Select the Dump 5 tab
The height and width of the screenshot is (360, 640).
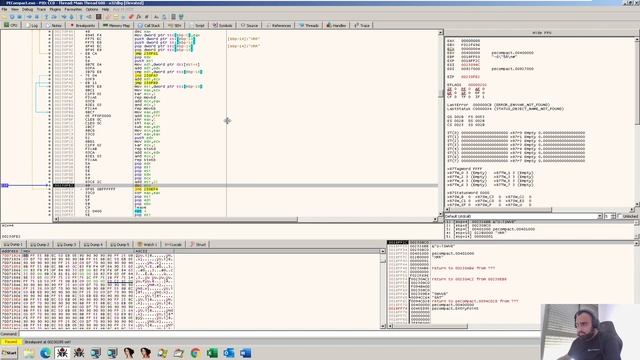point(120,244)
